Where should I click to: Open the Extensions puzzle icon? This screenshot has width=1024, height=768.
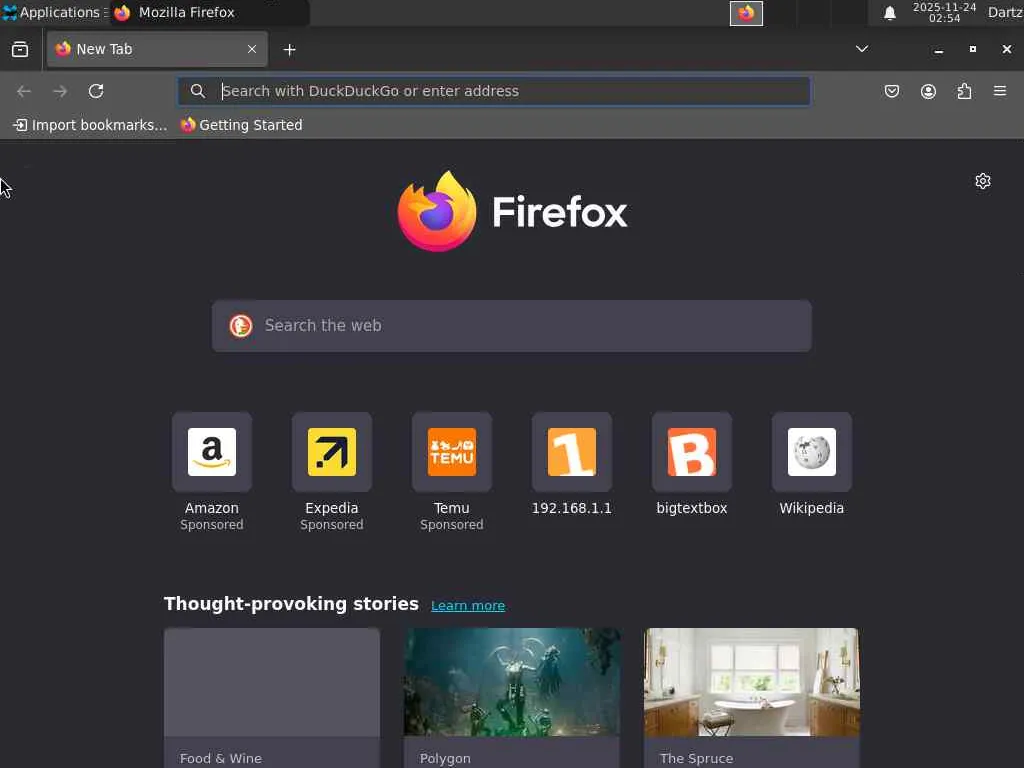pyautogui.click(x=964, y=91)
